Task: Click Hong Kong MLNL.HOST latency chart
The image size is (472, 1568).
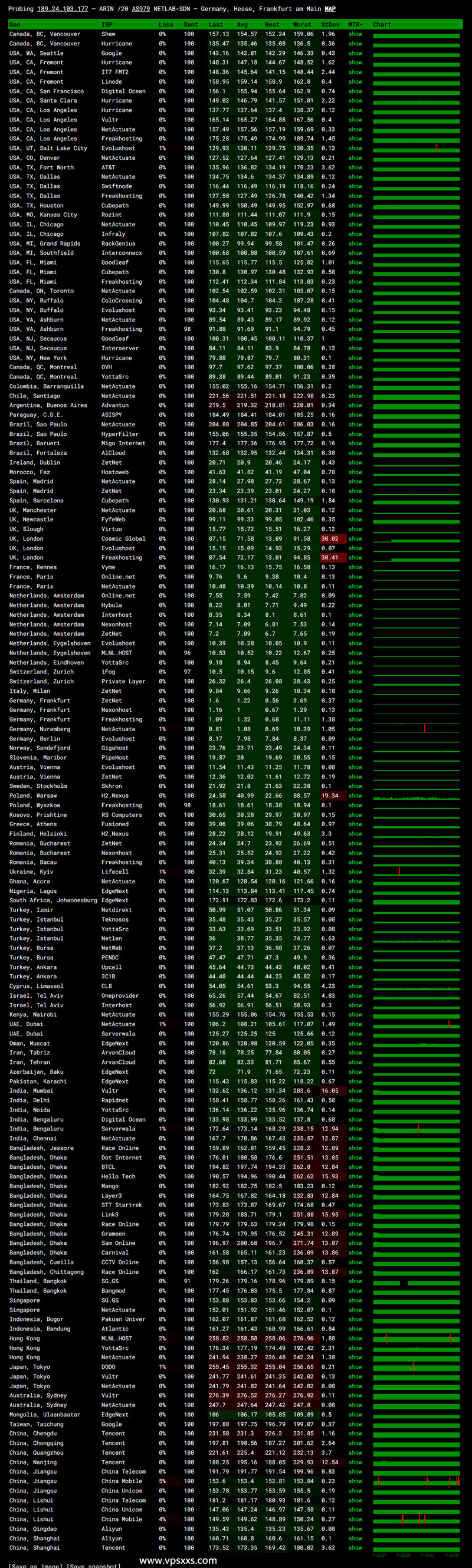Action: point(417,1339)
